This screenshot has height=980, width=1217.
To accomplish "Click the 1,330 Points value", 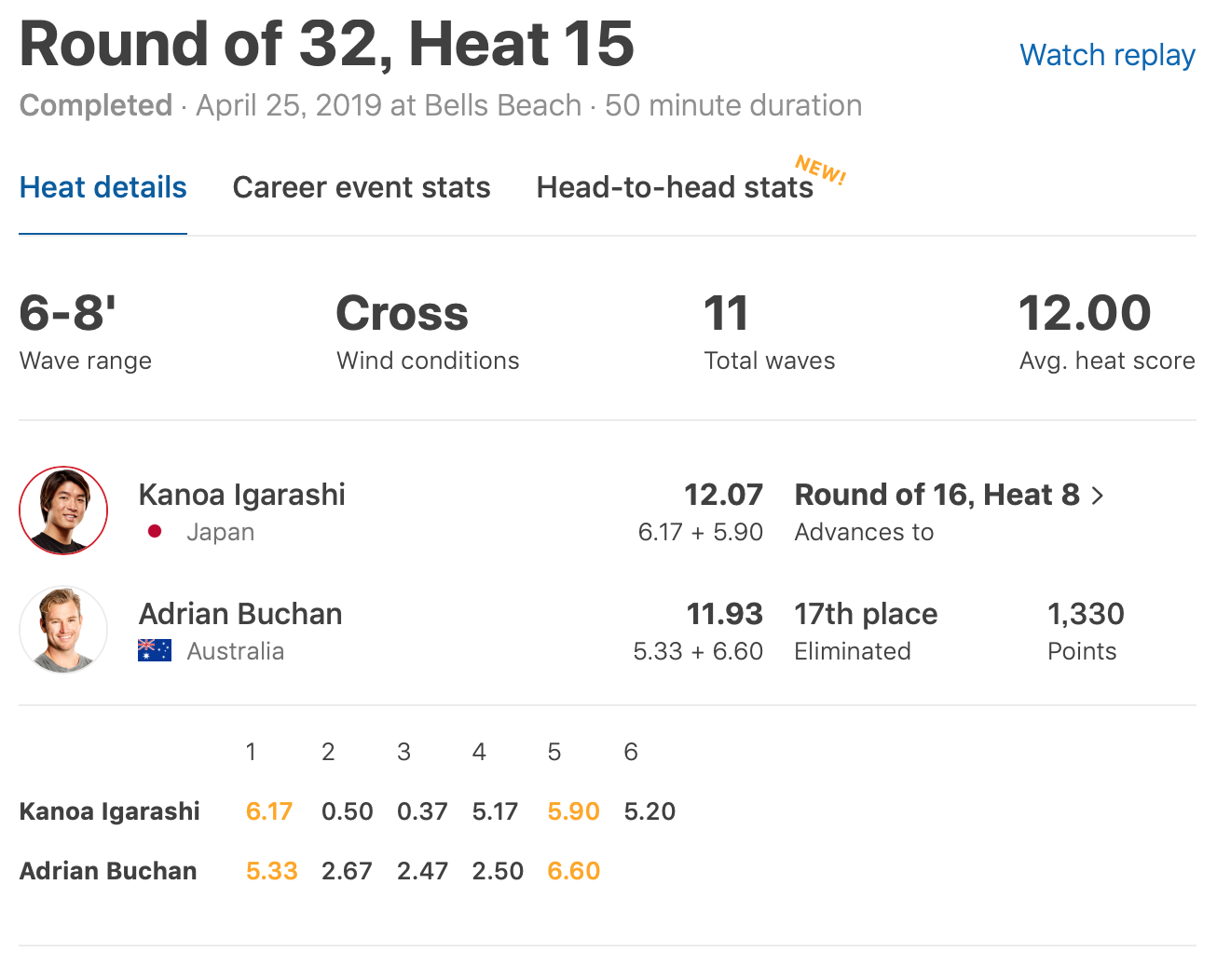I will [1086, 614].
